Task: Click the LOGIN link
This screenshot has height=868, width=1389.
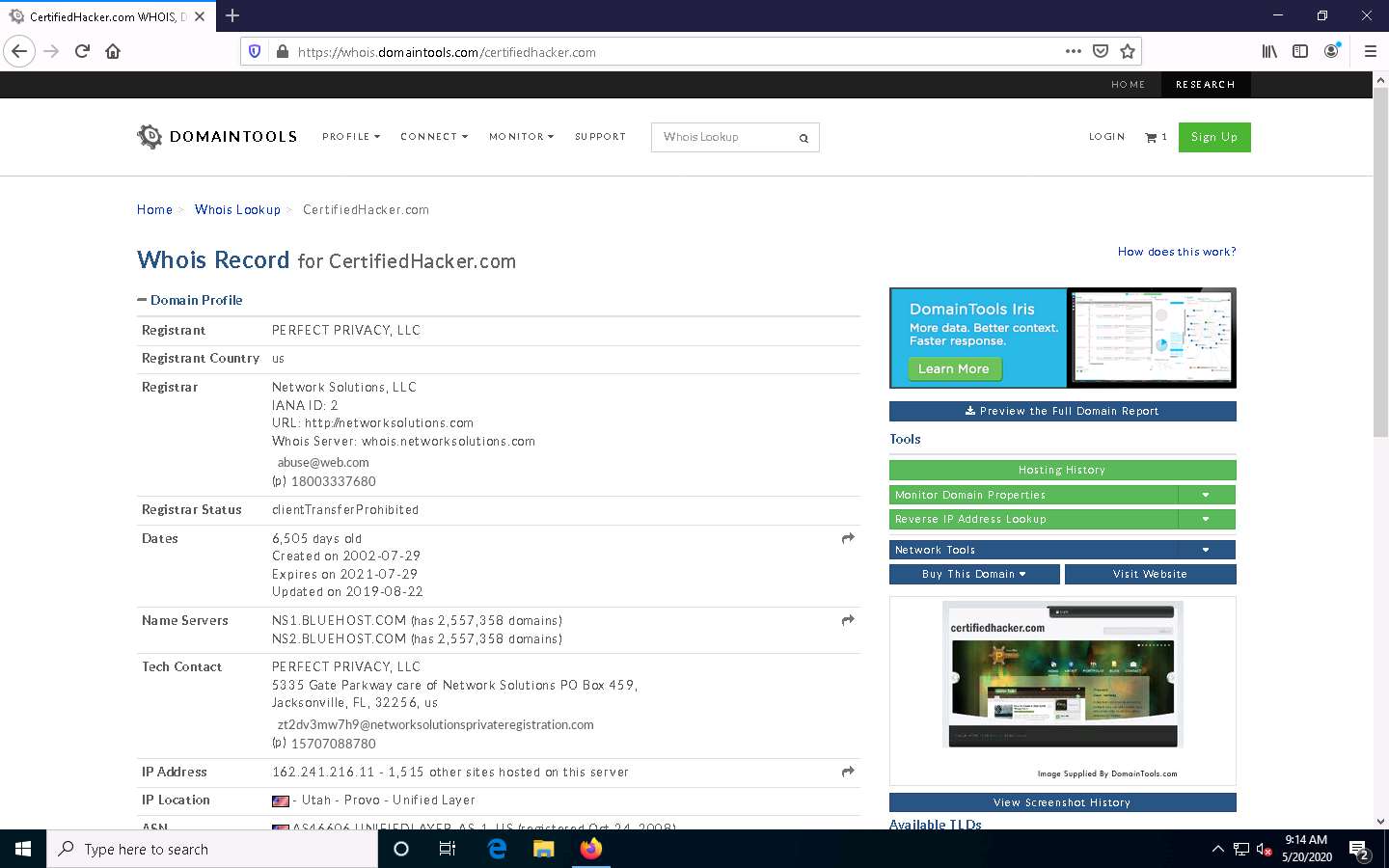Action: (x=1106, y=137)
